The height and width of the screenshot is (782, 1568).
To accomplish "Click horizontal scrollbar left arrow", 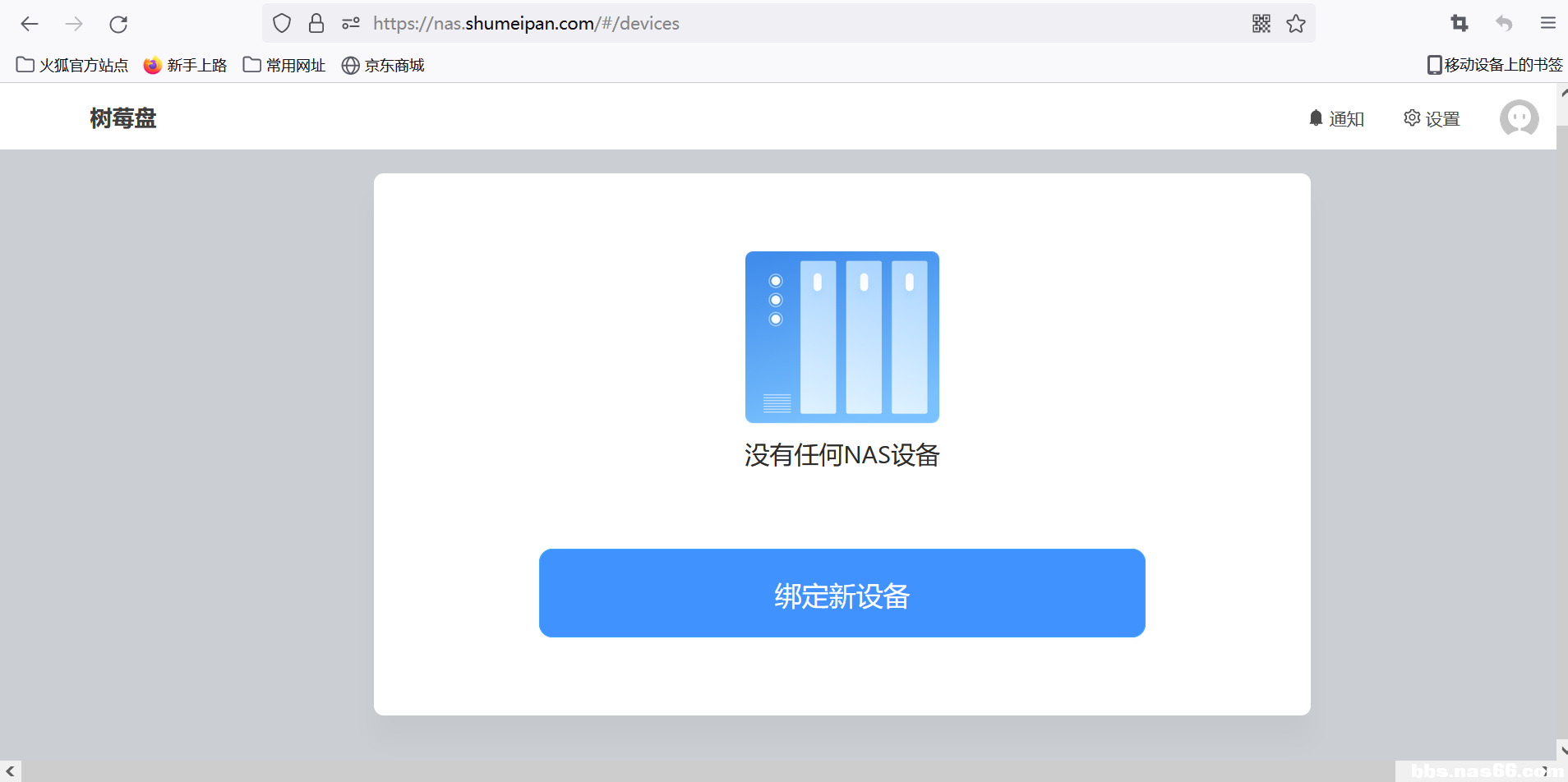I will point(10,771).
